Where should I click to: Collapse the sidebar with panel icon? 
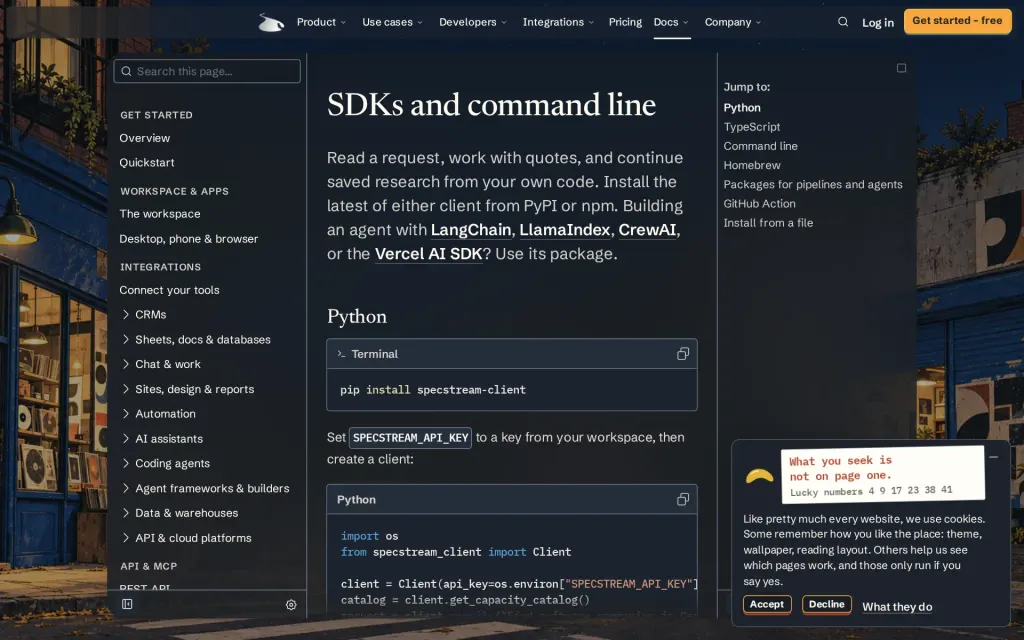(x=127, y=604)
